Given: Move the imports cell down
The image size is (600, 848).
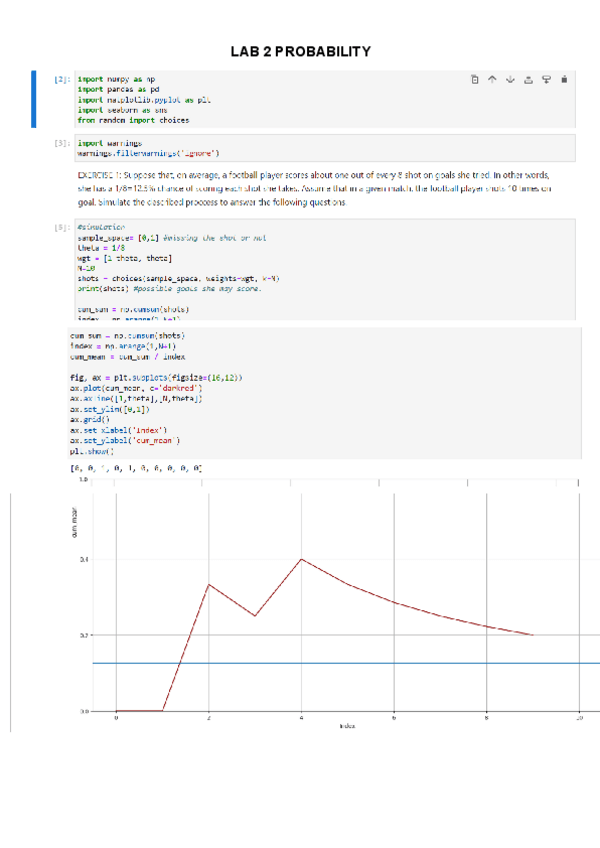Looking at the screenshot, I should click(511, 78).
